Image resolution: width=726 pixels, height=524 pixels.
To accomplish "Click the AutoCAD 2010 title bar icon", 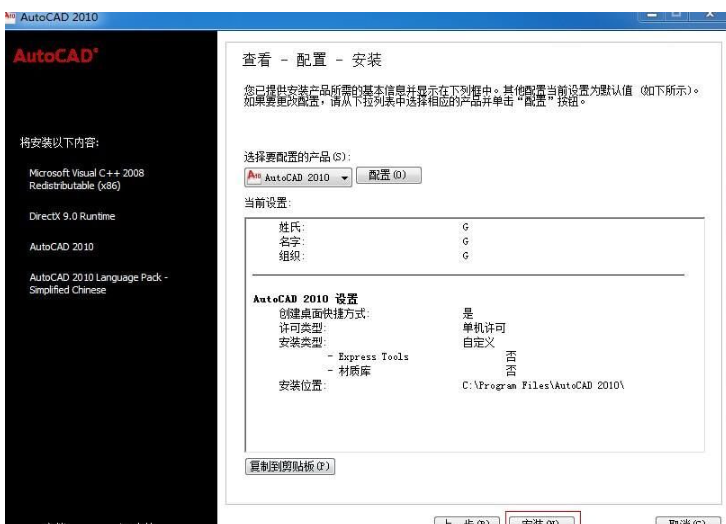I will 10,16.
